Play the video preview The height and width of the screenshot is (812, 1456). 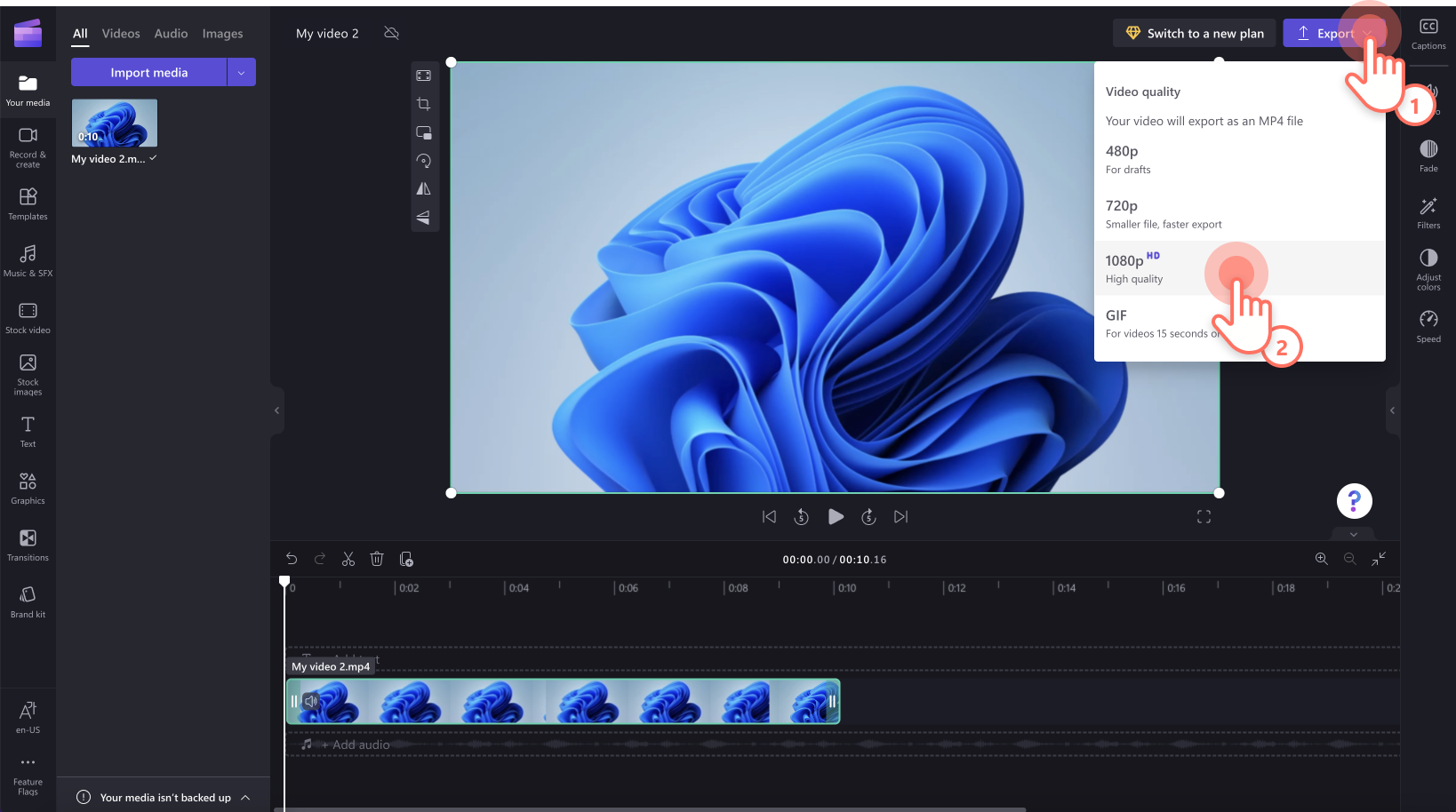click(836, 516)
